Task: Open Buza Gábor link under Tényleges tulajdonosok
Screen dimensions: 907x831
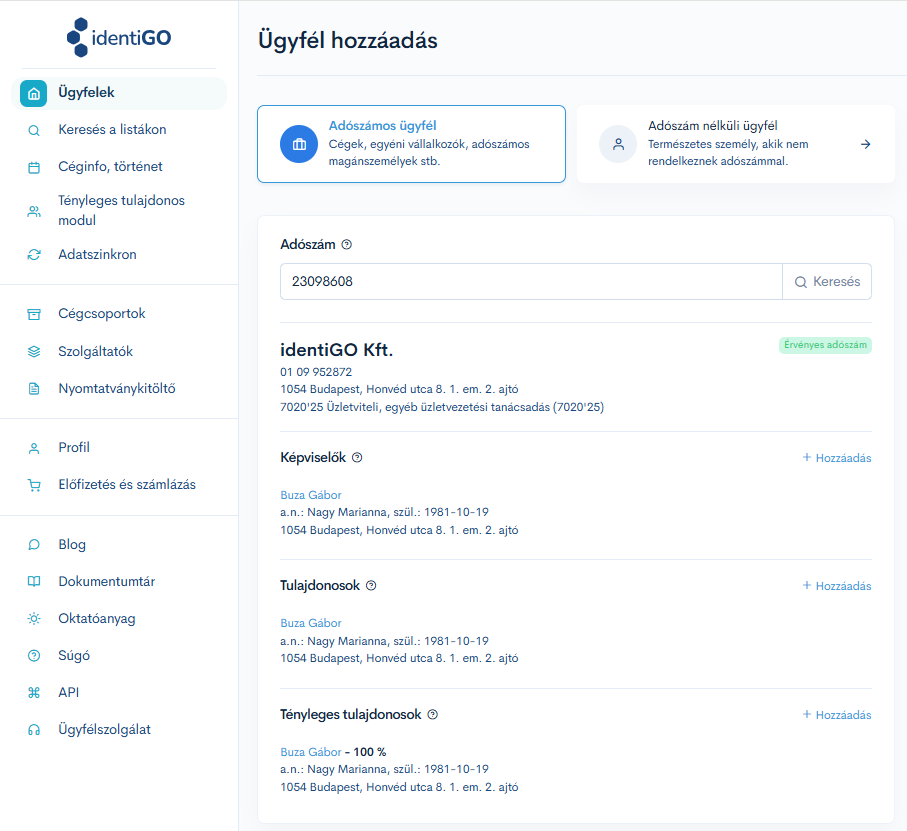Action: pos(311,752)
